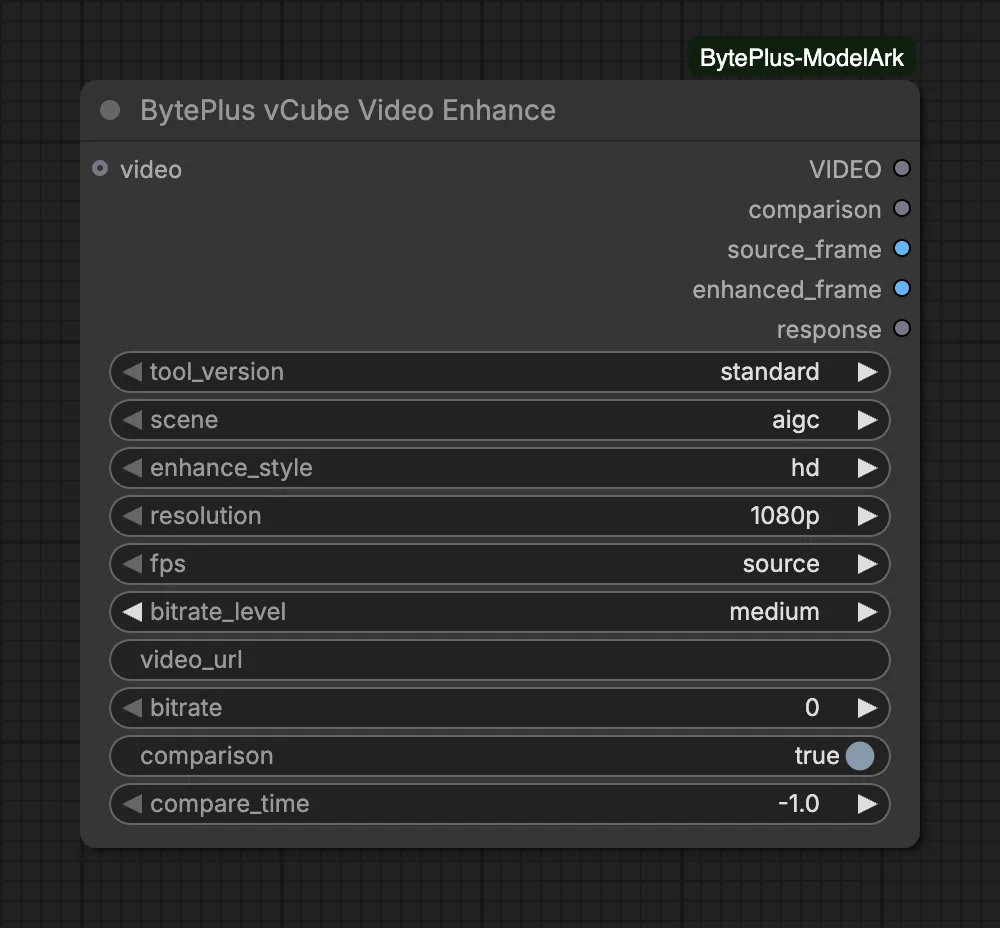Screen dimensions: 1000x928
Task: Click the video_url text field
Action: pyautogui.click(x=499, y=660)
